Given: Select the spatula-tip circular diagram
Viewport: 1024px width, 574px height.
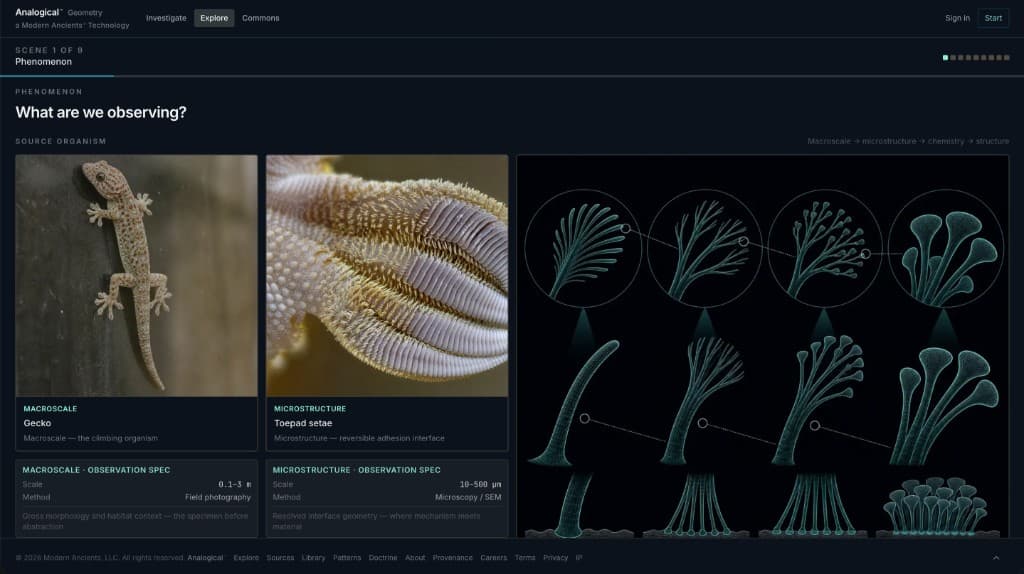Looking at the screenshot, I should pyautogui.click(x=946, y=248).
